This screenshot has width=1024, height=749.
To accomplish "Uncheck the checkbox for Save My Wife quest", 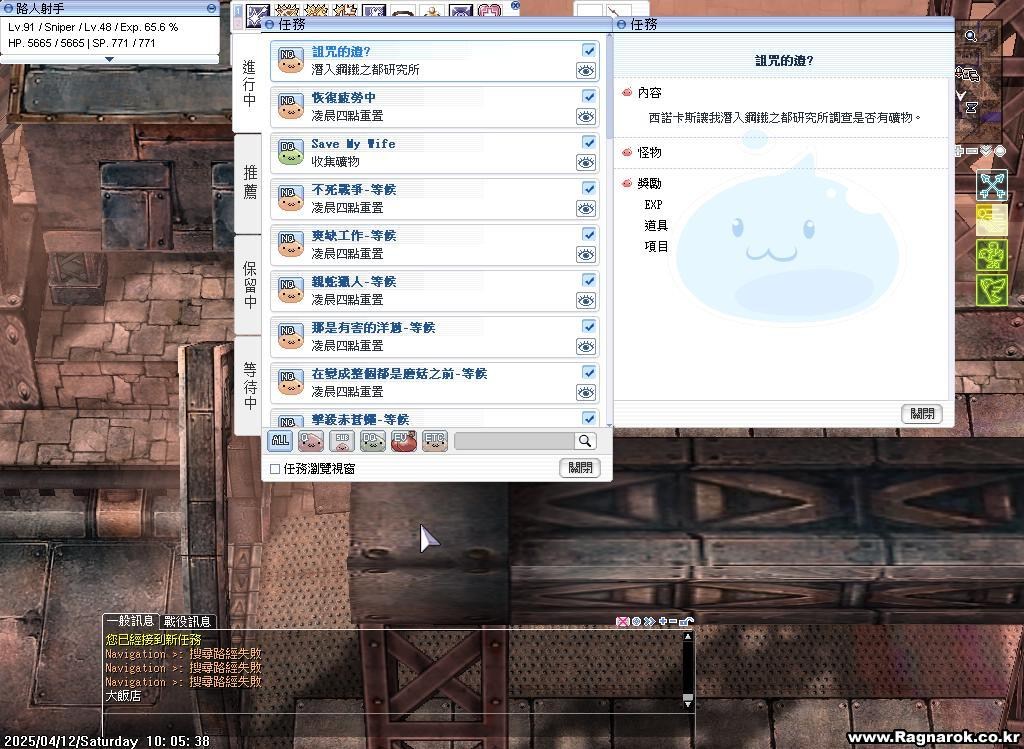I will (x=588, y=142).
